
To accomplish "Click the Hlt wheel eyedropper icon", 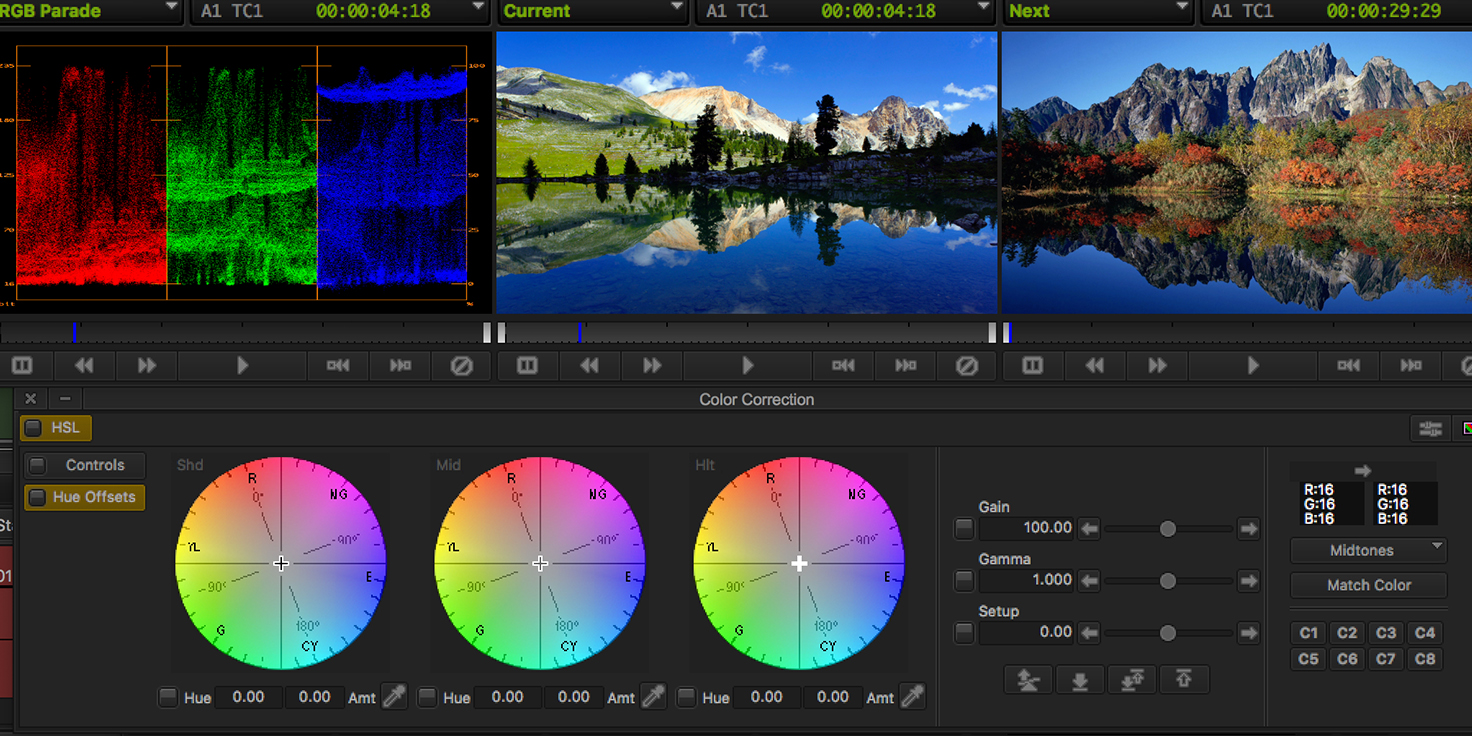I will click(x=912, y=697).
